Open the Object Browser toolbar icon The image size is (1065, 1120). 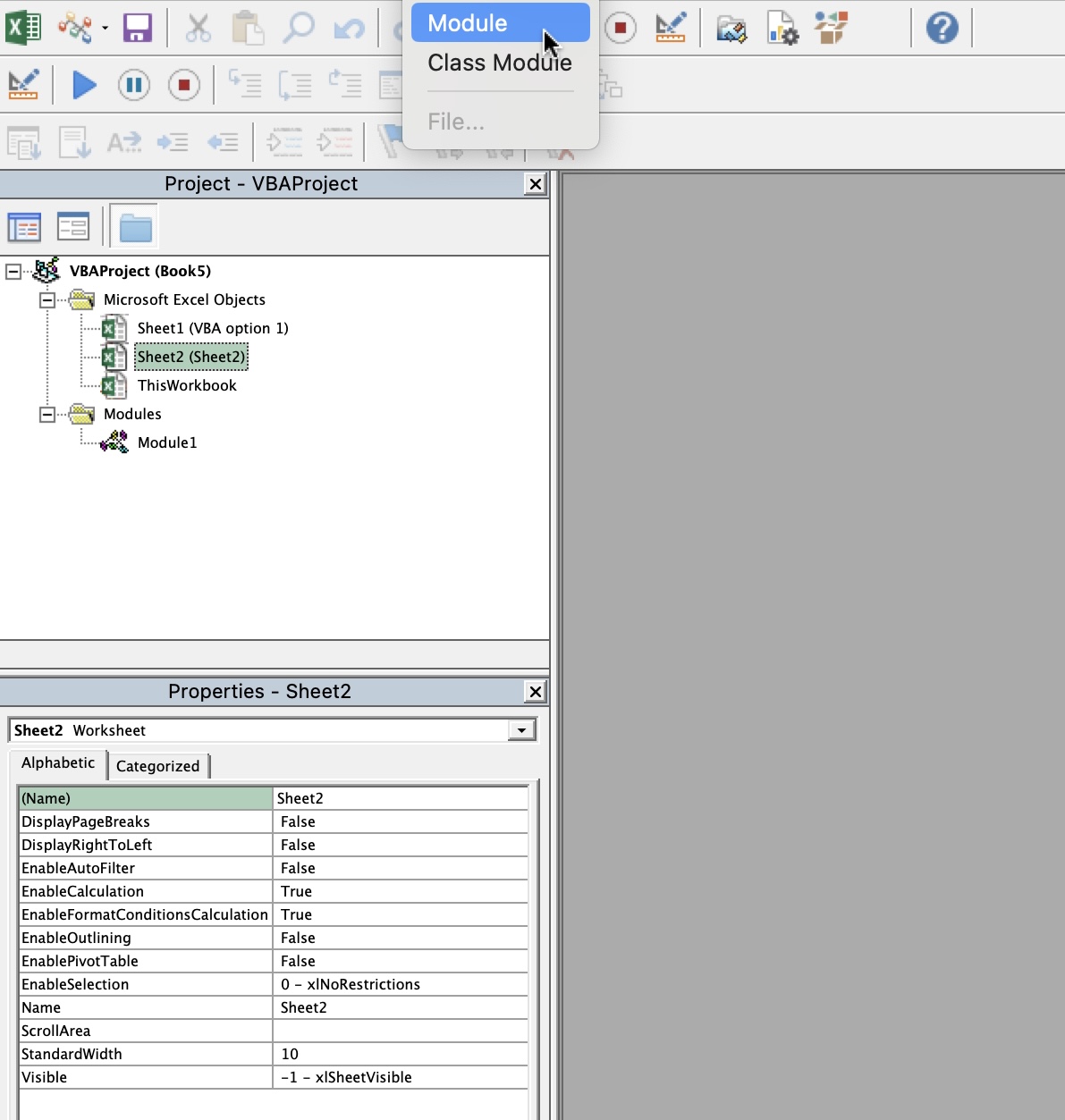click(832, 27)
